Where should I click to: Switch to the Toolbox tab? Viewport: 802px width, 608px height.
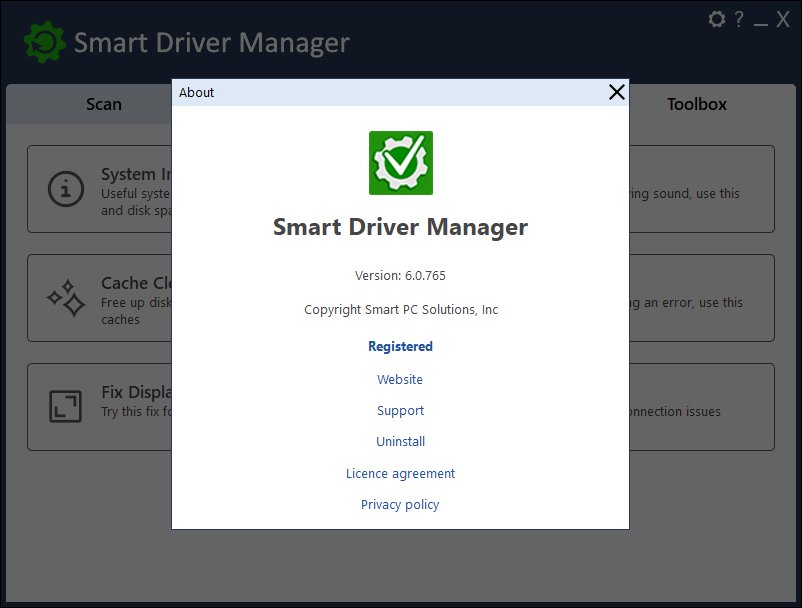click(x=697, y=104)
